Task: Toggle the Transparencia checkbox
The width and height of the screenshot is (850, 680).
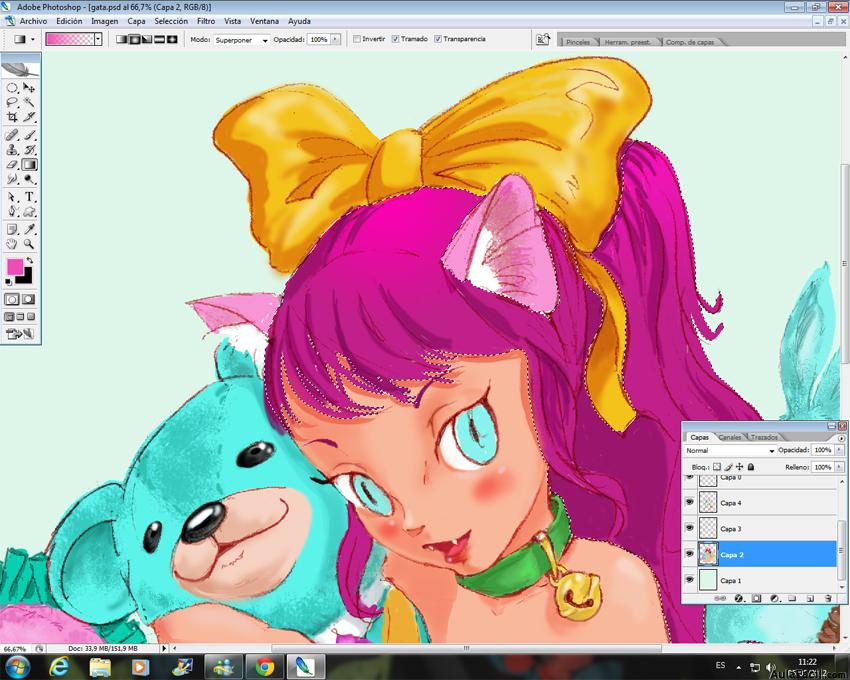Action: coord(437,39)
